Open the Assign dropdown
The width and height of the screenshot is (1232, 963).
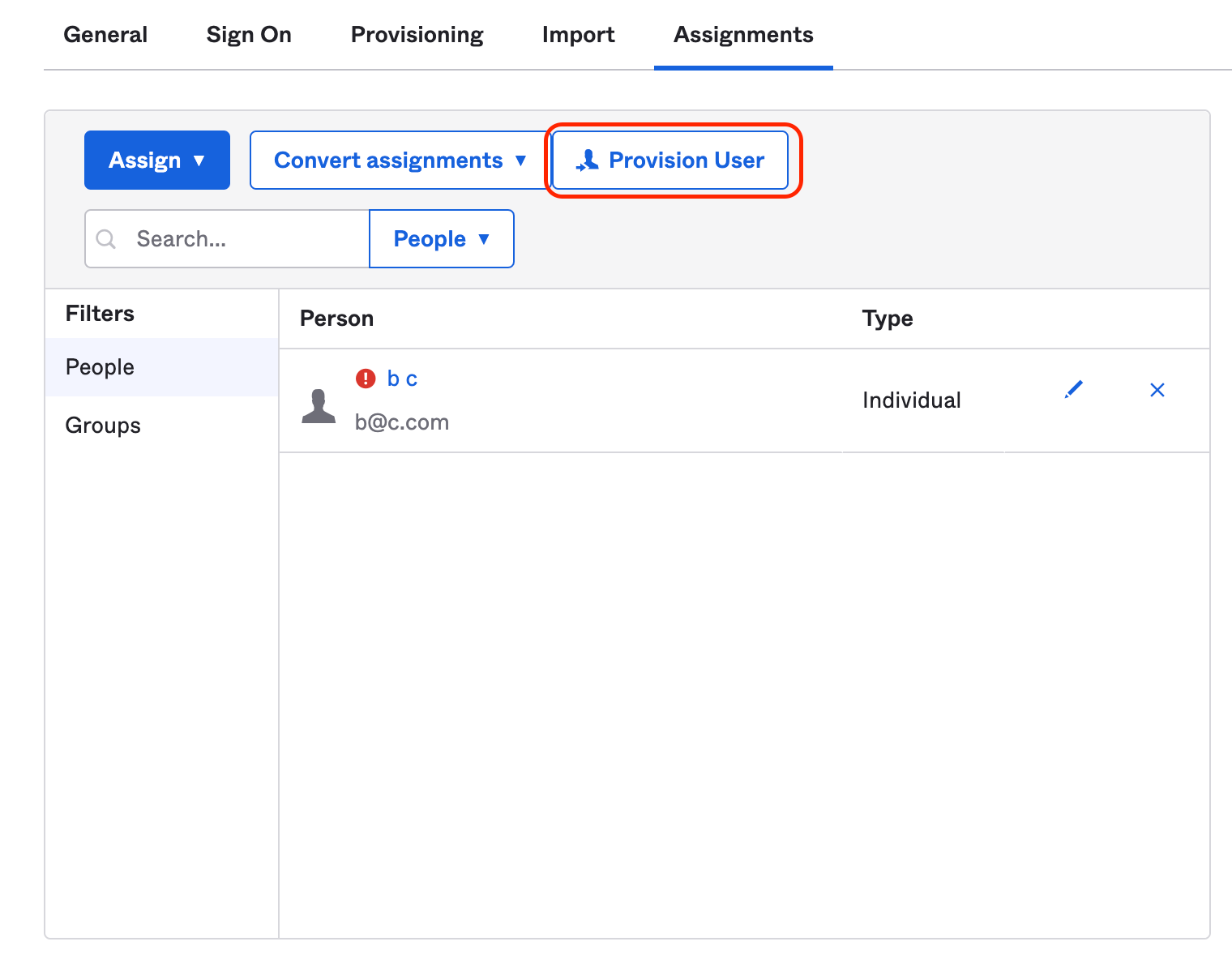tap(156, 160)
